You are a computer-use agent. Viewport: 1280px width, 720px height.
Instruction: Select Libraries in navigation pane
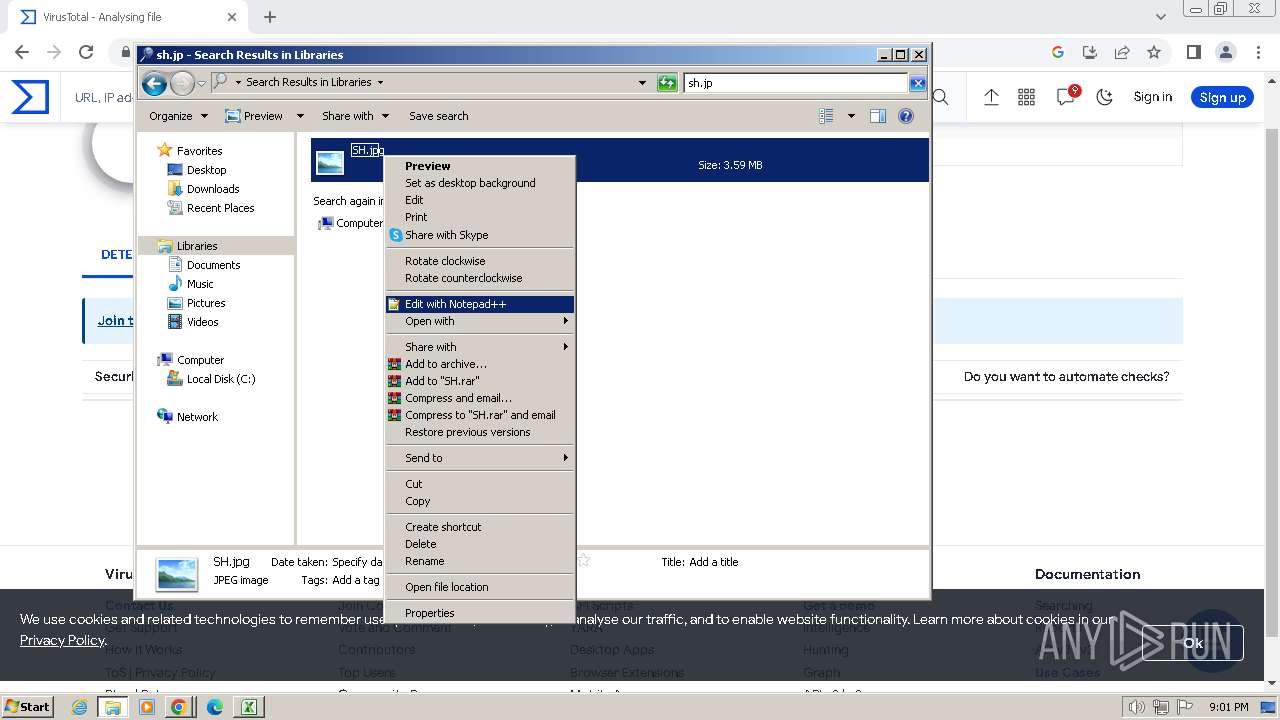point(197,246)
